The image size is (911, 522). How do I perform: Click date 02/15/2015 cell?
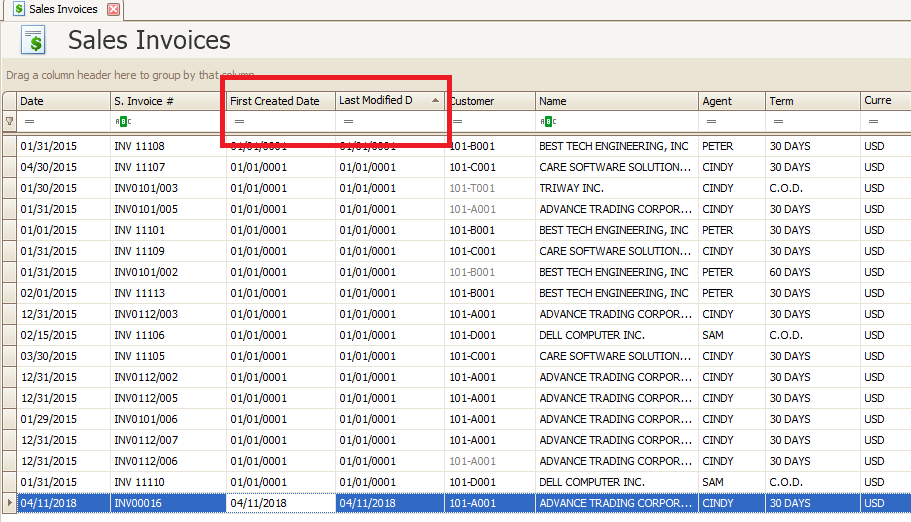pos(63,335)
